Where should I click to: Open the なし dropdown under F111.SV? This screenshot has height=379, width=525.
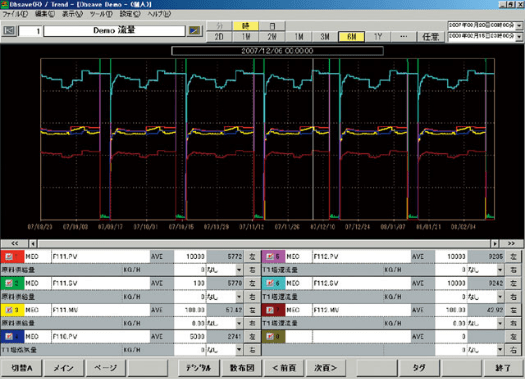[x=239, y=297]
